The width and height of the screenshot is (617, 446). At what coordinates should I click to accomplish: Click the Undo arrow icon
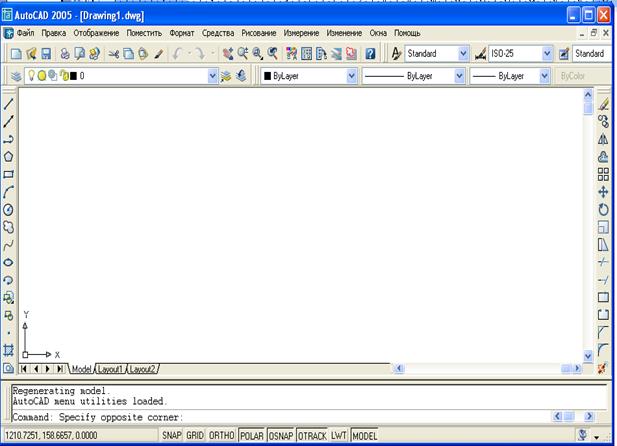point(178,54)
